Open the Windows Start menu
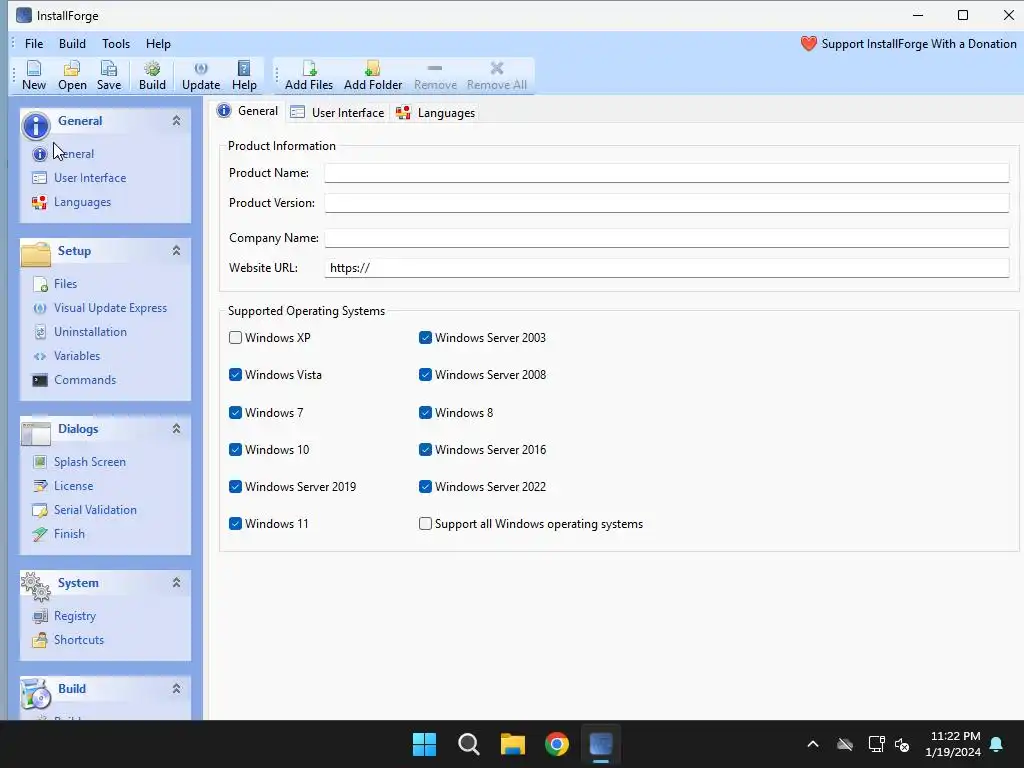Viewport: 1024px width, 768px height. point(424,744)
